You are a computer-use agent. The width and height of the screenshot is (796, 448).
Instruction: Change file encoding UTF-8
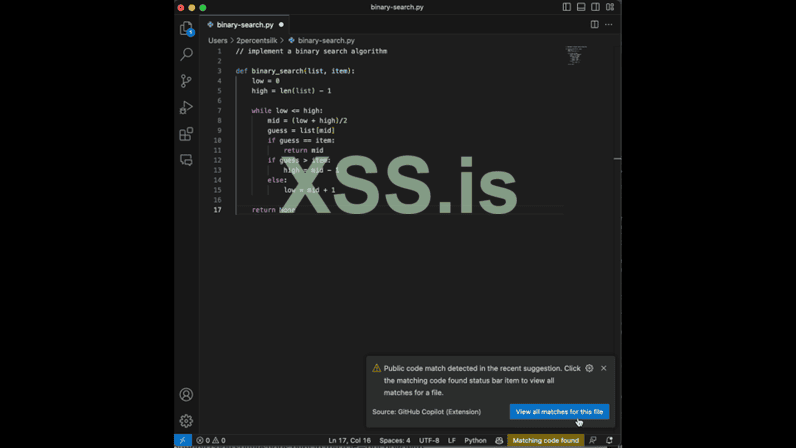pos(429,440)
